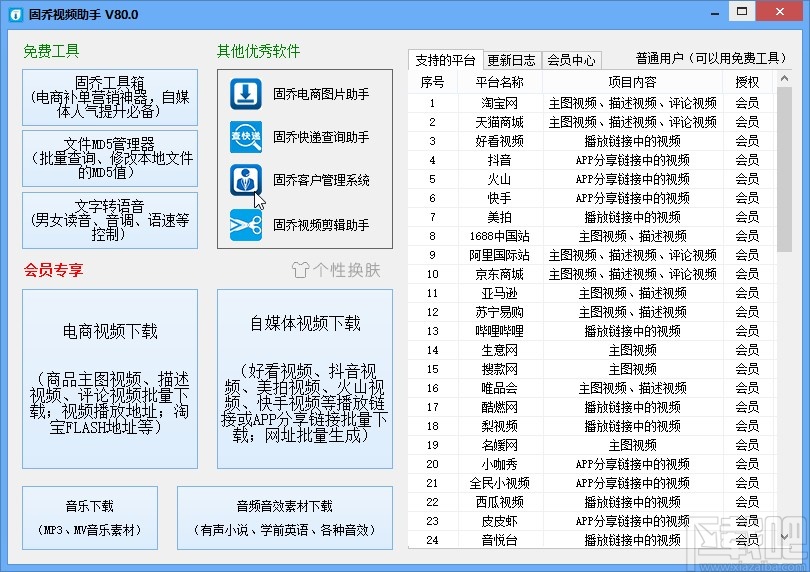This screenshot has height=572, width=810.
Task: Click 会员 cell in the 淘宝网 row
Action: coord(747,103)
